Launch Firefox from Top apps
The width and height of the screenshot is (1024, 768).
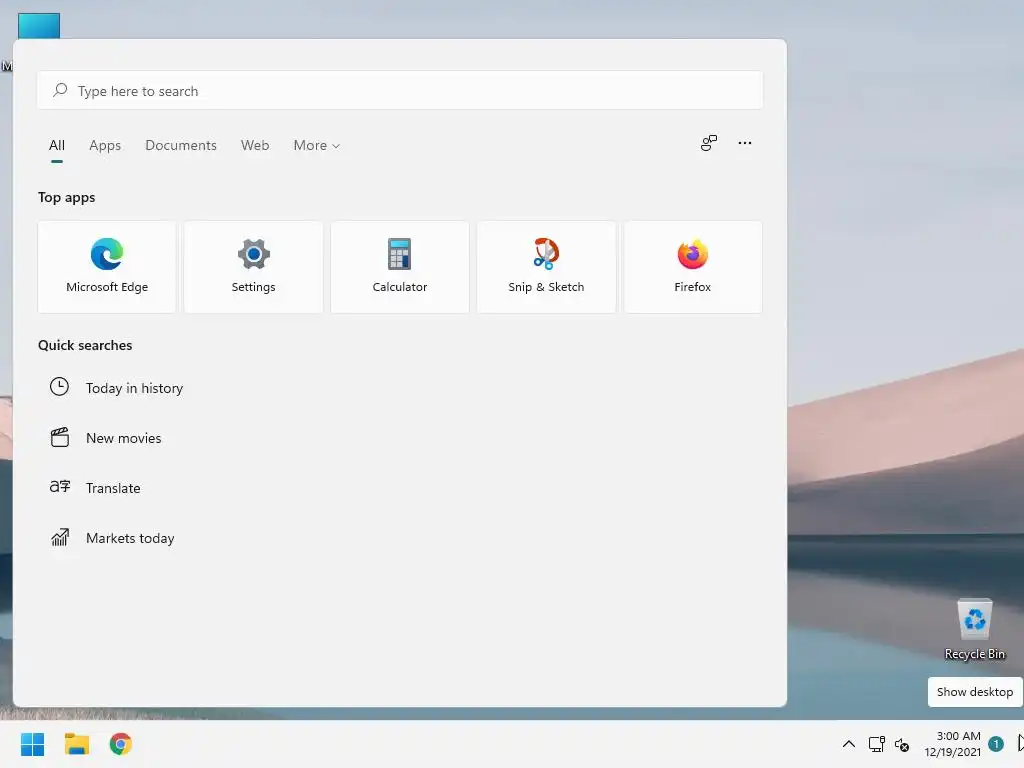693,266
